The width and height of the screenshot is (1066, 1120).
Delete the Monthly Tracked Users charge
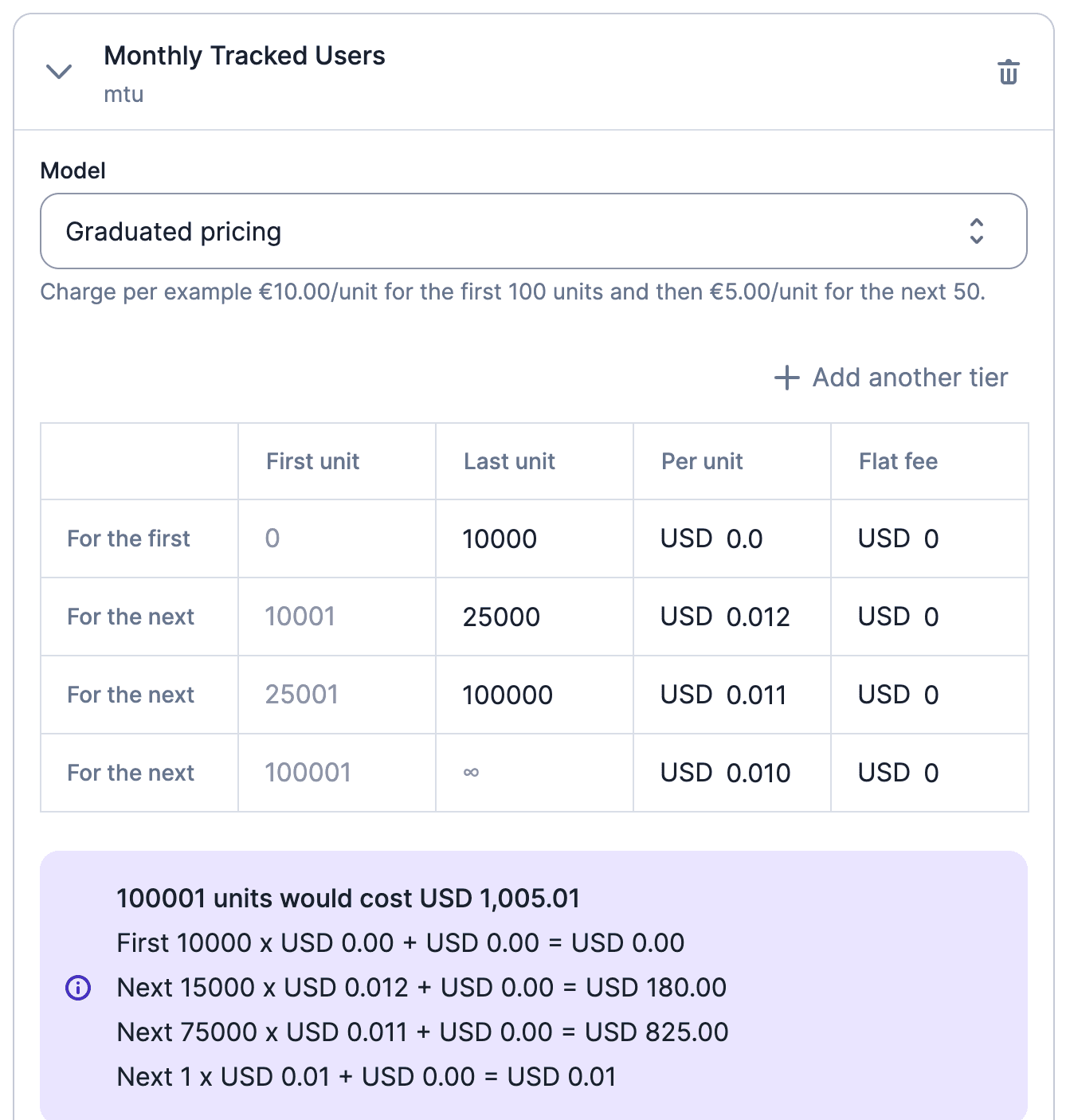(x=1009, y=72)
